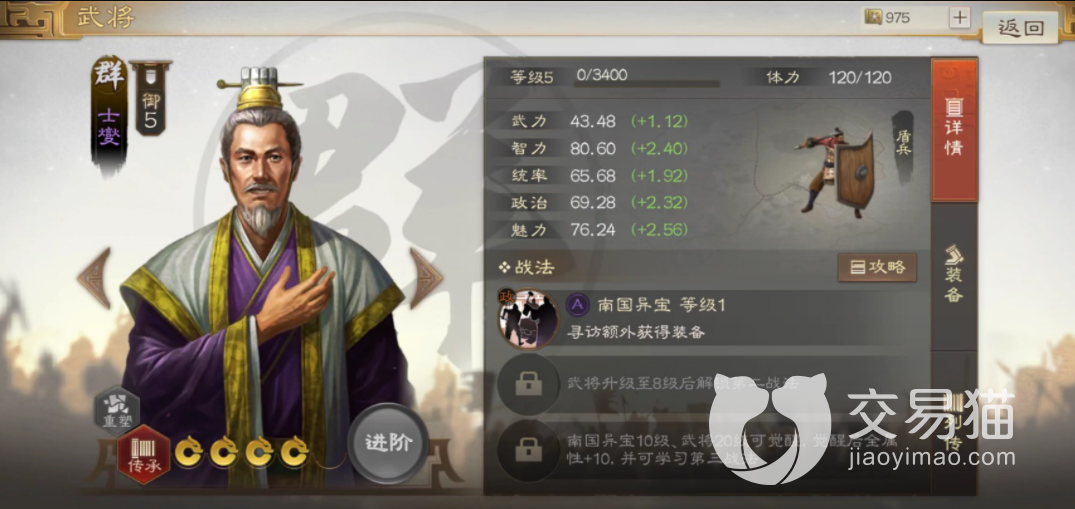Tap the round 进阶 advance button
Viewport: 1075px width, 509px height.
tap(388, 442)
